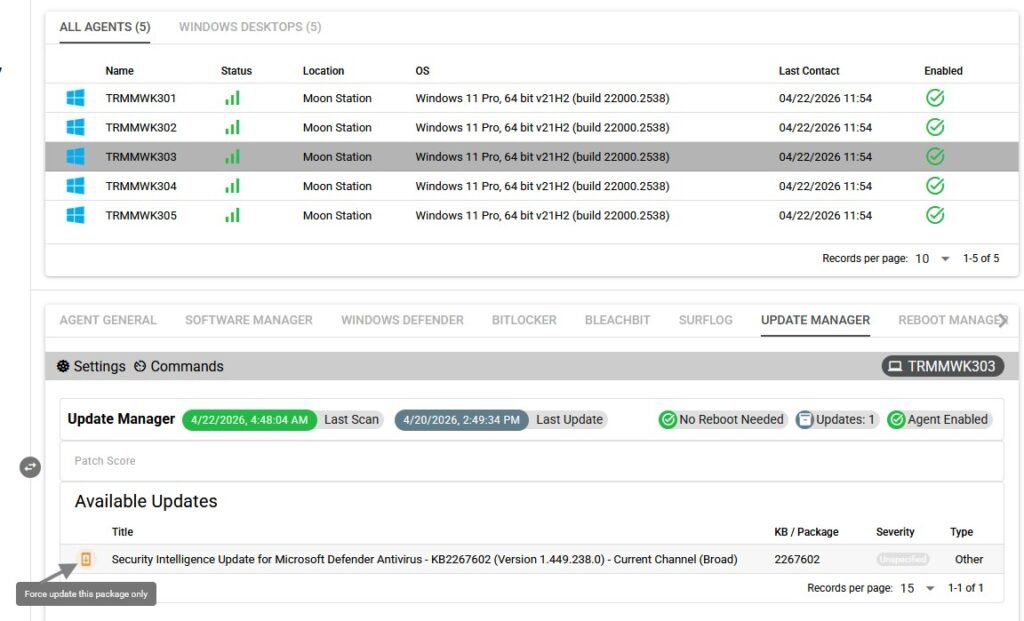The width and height of the screenshot is (1024, 621).
Task: Sort updates by Title column
Action: [122, 532]
